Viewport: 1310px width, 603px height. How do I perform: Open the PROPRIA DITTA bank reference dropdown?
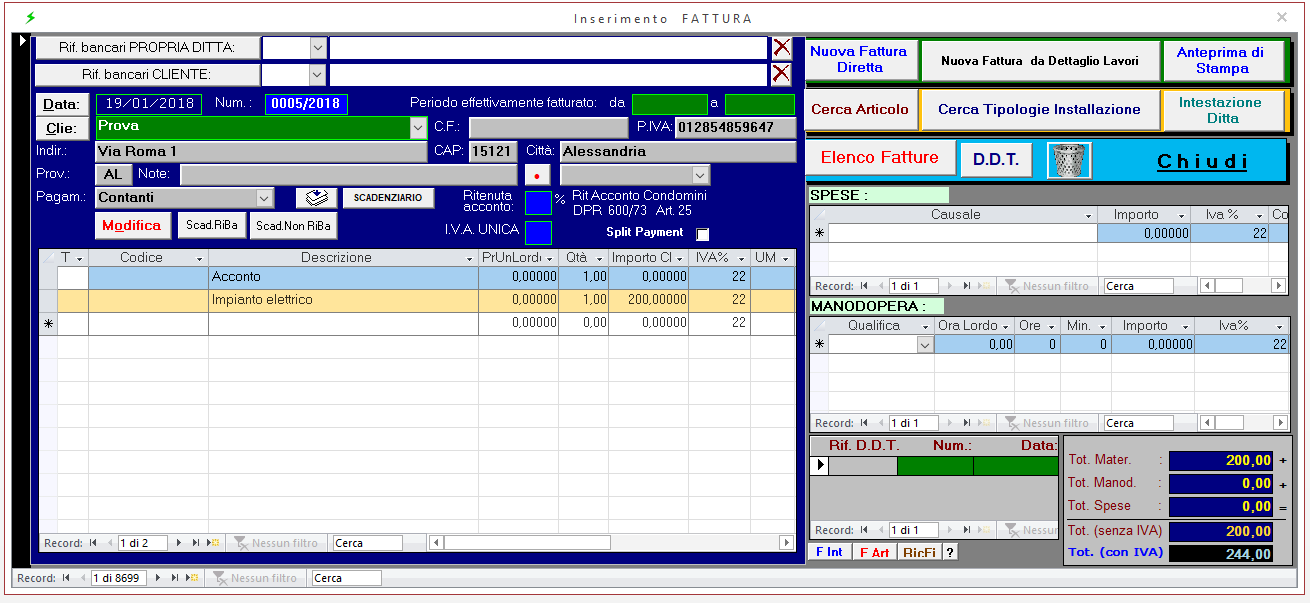tap(318, 48)
